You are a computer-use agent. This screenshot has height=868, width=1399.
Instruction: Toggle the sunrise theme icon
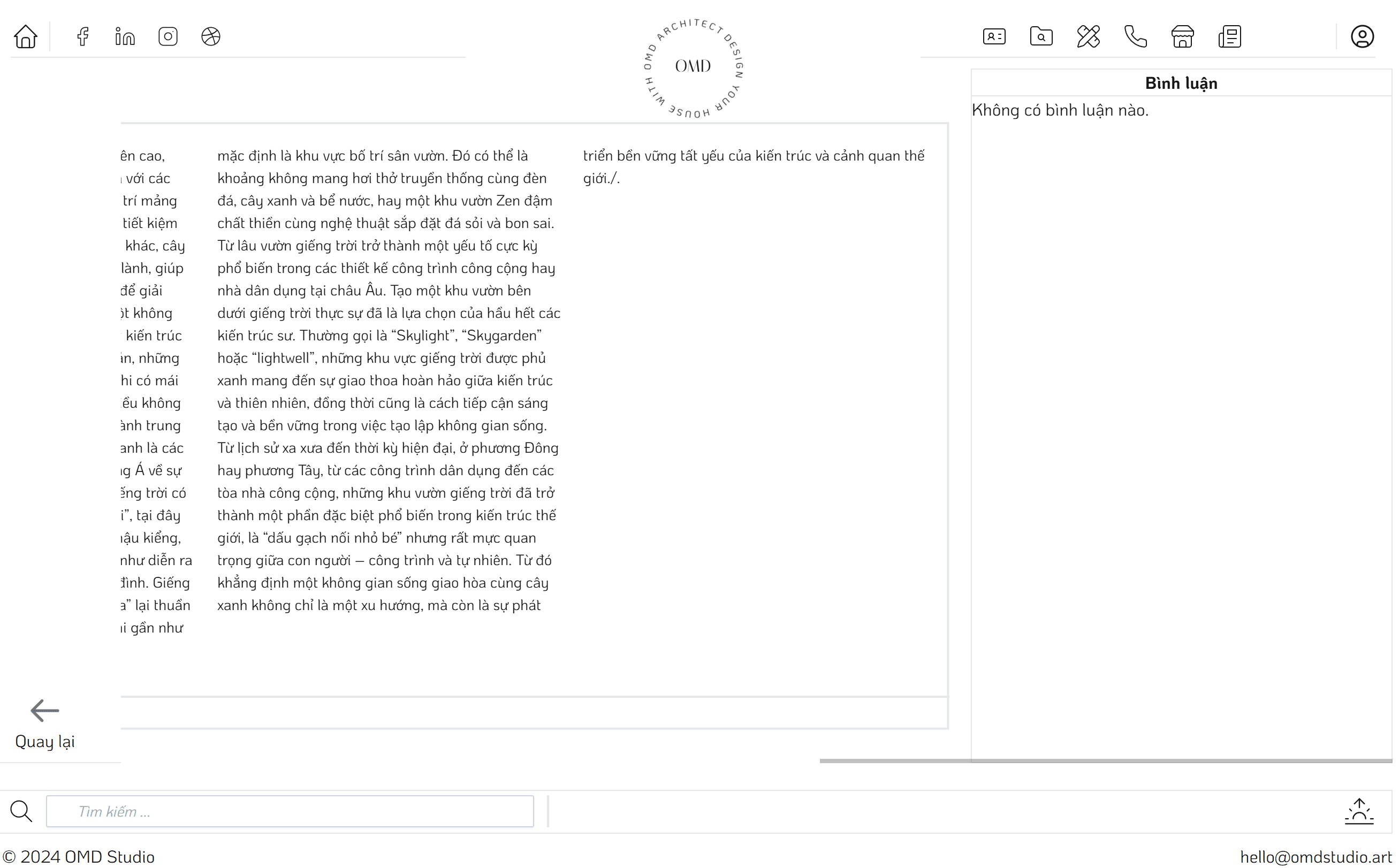1359,811
